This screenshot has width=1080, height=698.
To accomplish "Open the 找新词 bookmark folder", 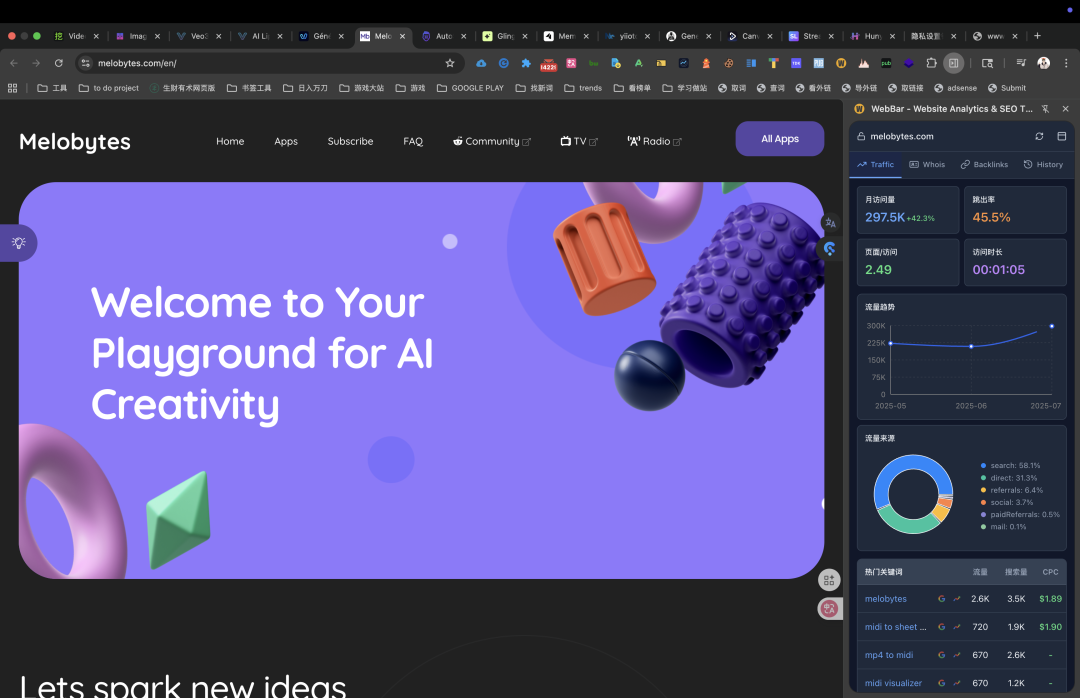I will tap(534, 88).
